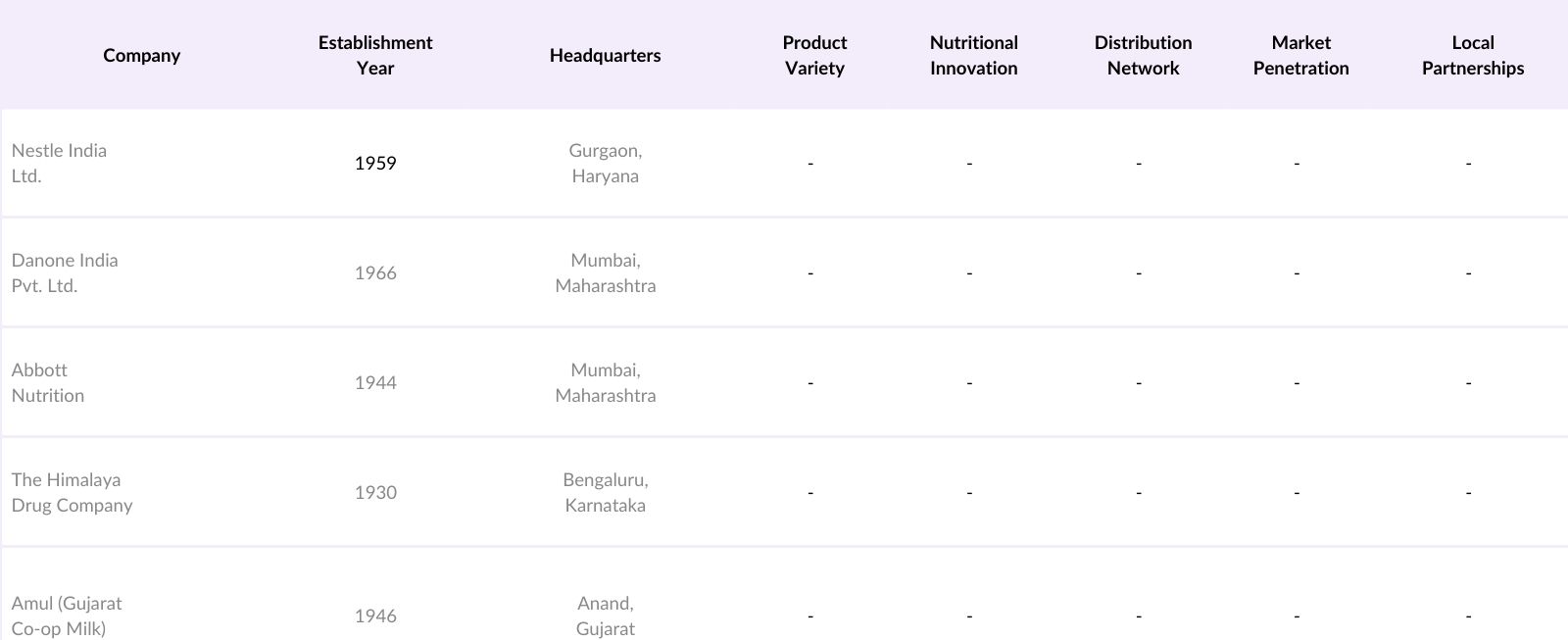Click the 1959 establishment year cell
This screenshot has width=1568, height=640.
coord(375,163)
